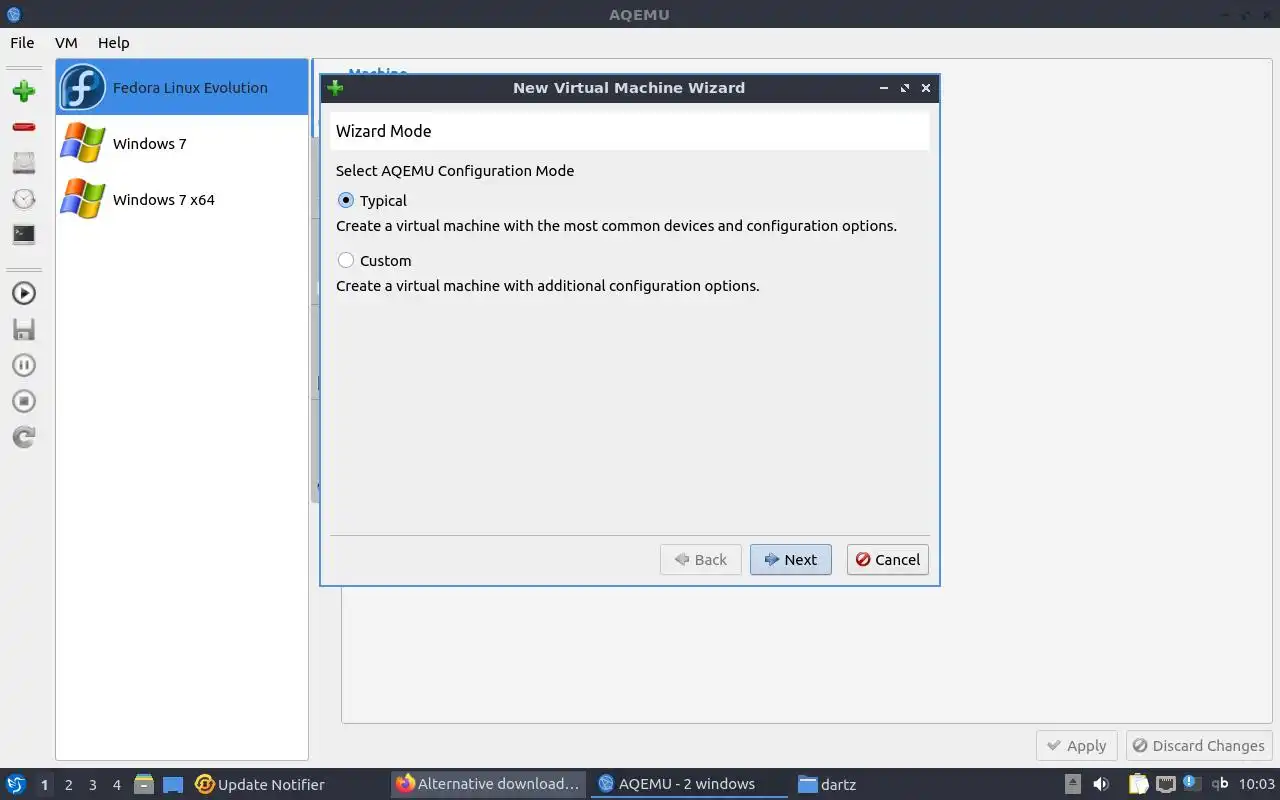This screenshot has height=800, width=1280.
Task: Open the dartz folder taskbar entry
Action: click(x=827, y=784)
